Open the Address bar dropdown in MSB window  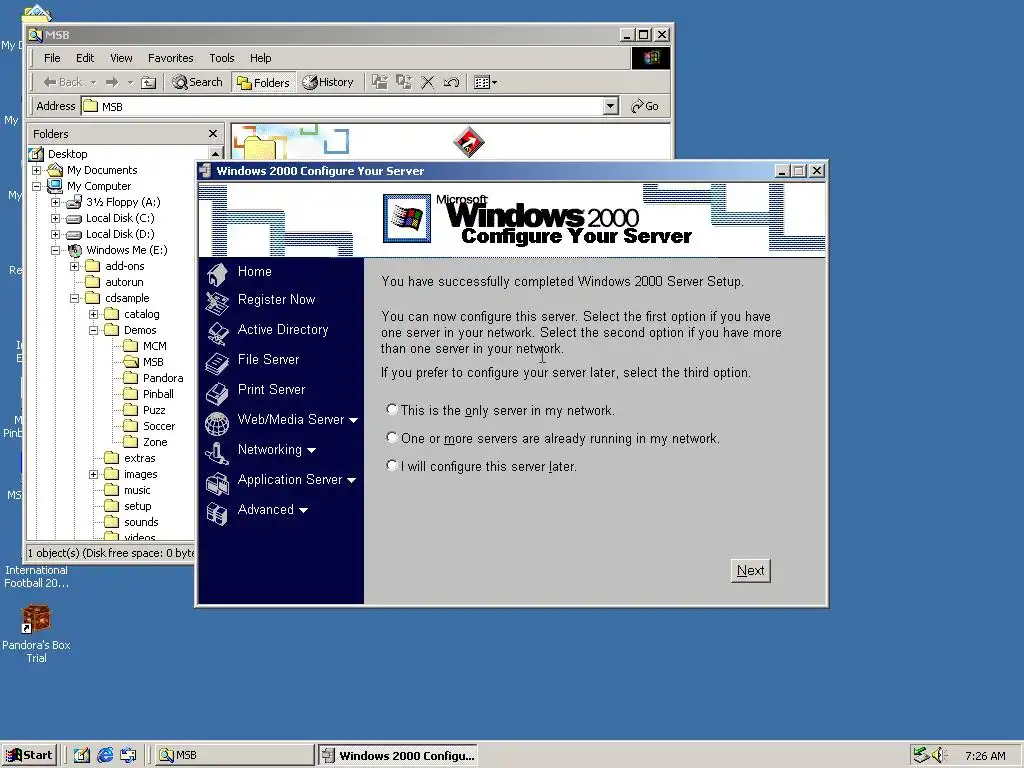(611, 106)
